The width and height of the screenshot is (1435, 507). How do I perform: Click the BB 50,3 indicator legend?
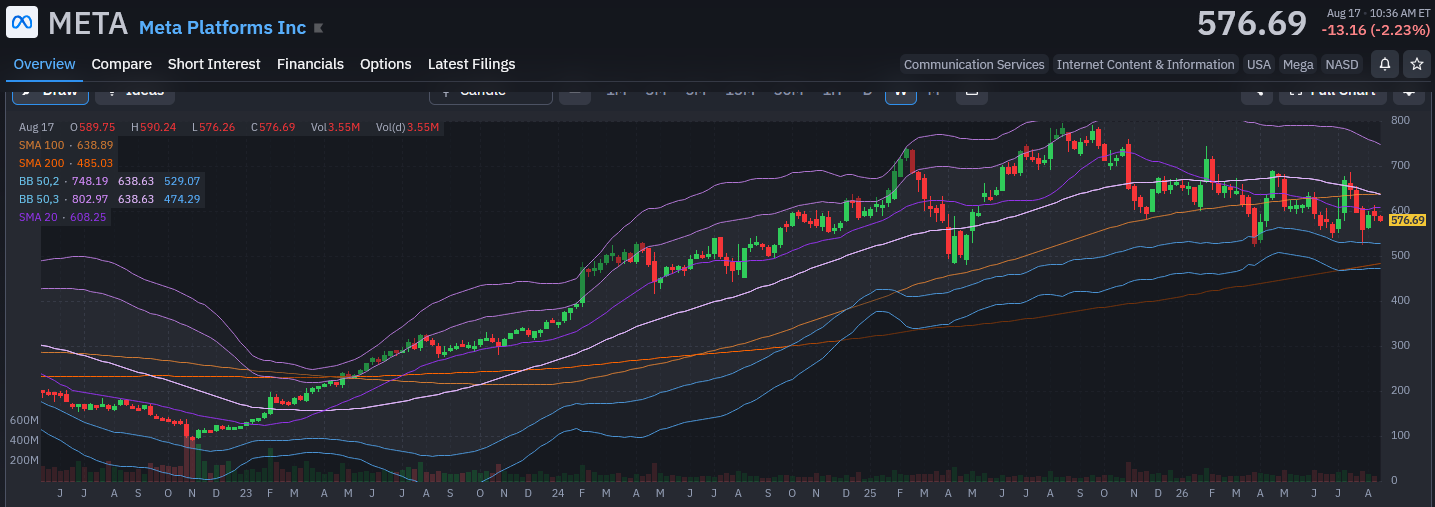(x=109, y=199)
